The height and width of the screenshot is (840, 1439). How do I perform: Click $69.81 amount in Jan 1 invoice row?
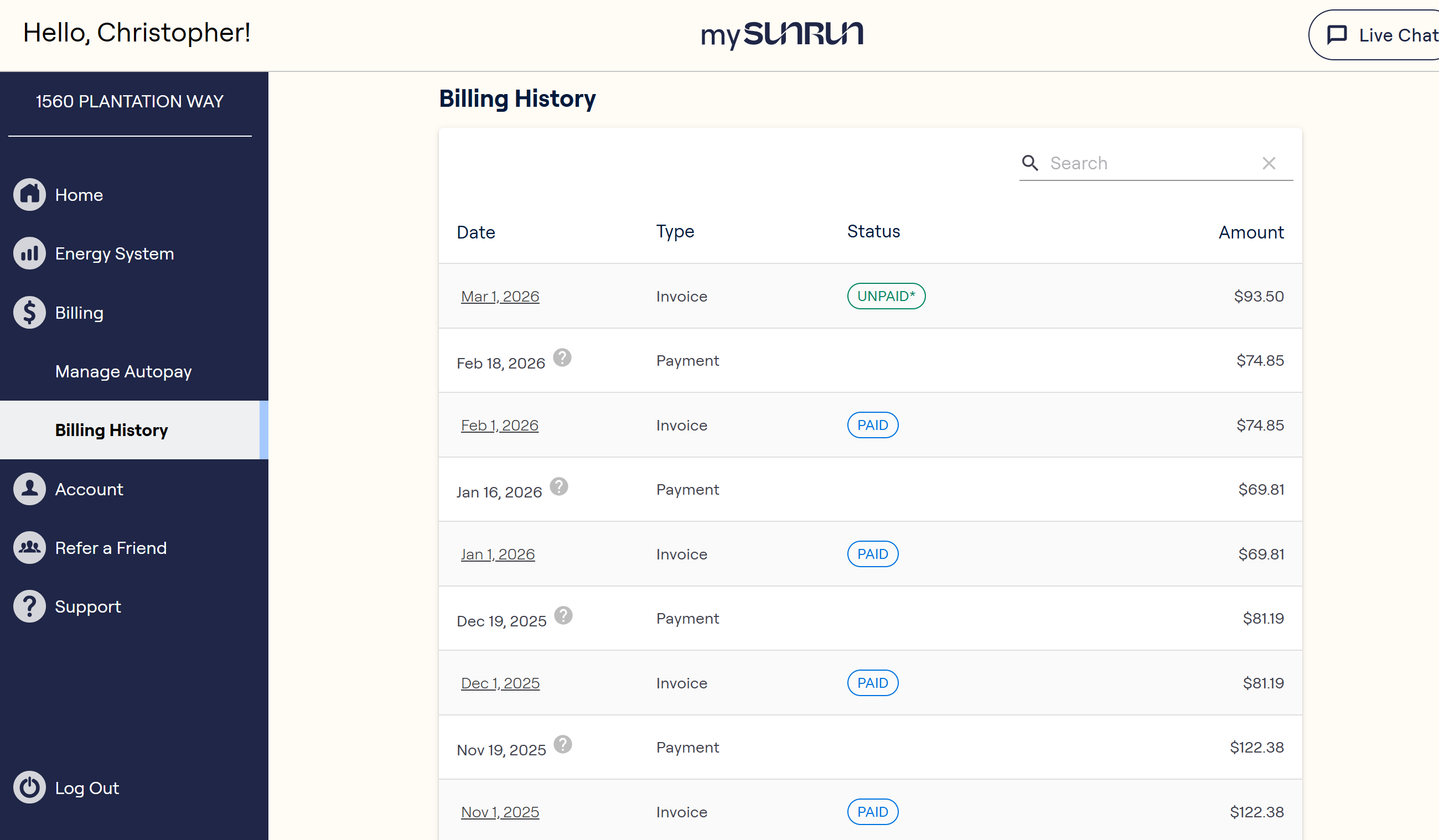(1261, 554)
